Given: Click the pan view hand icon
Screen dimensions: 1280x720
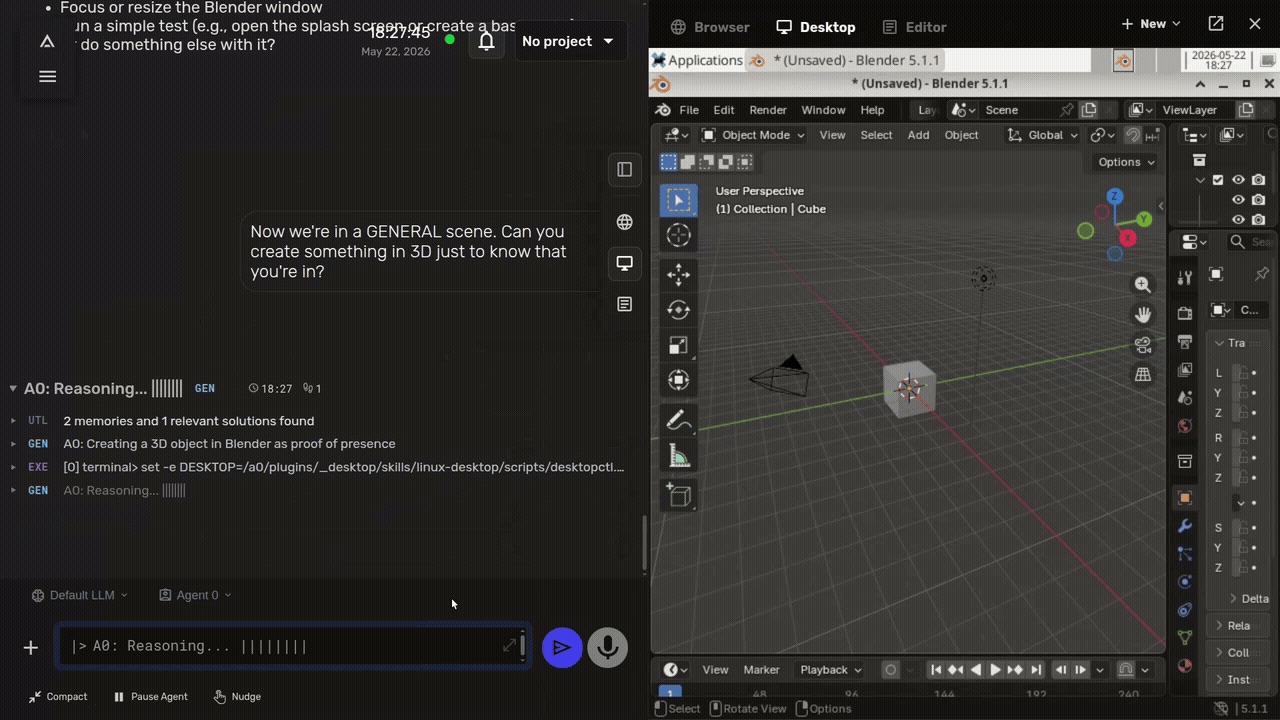Looking at the screenshot, I should pos(1143,315).
